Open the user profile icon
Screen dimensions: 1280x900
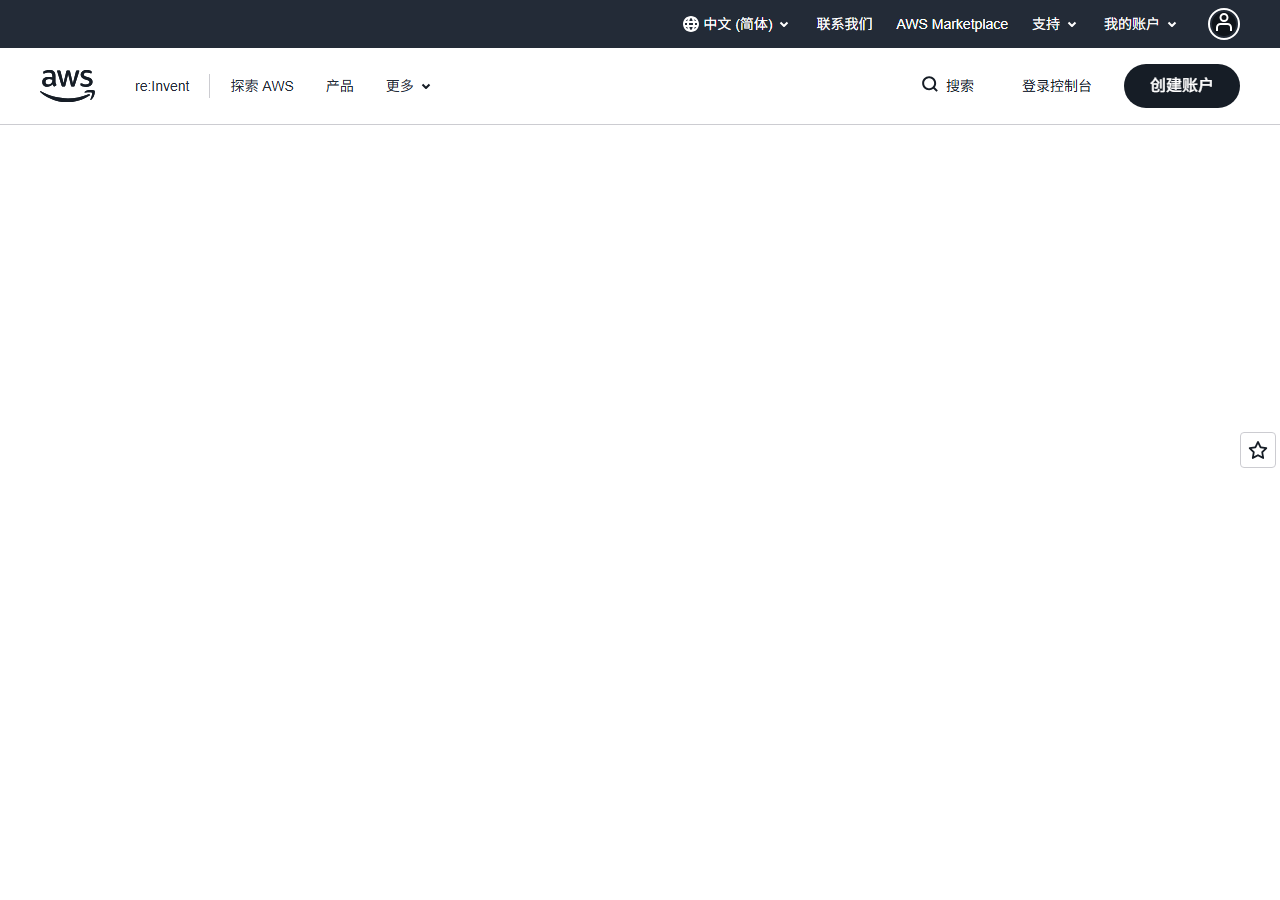click(x=1223, y=24)
